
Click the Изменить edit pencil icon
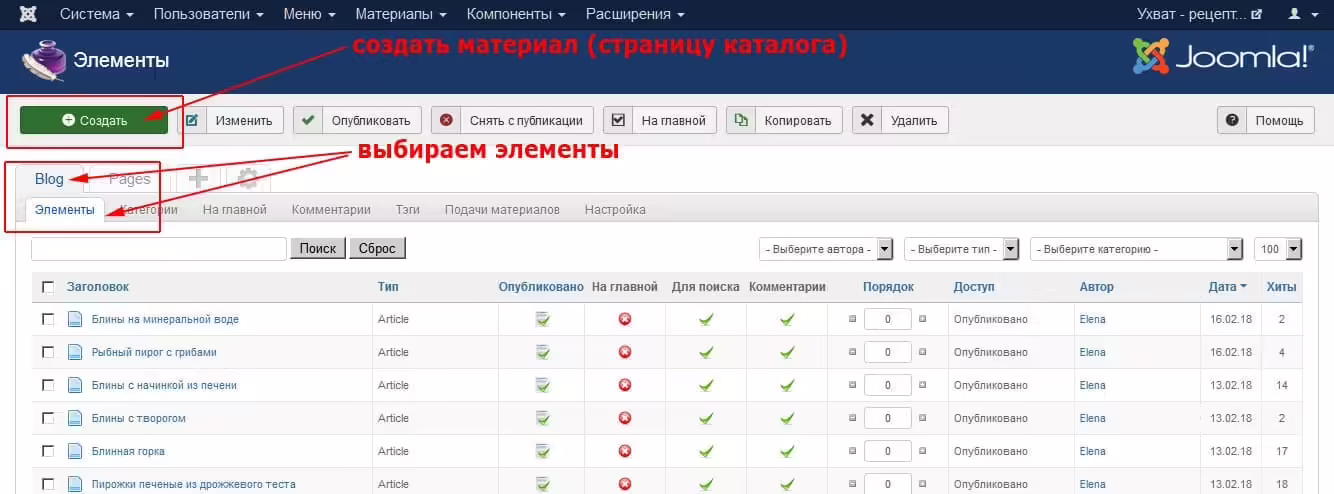(192, 120)
